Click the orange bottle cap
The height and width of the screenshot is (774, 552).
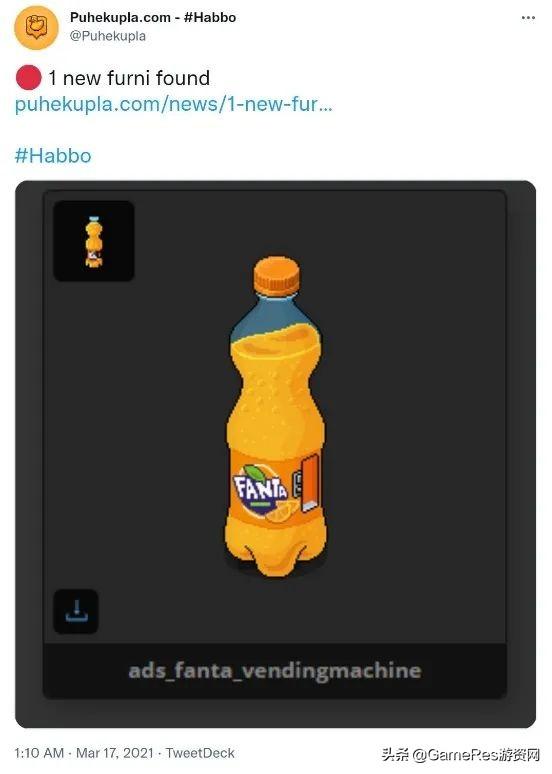point(276,276)
